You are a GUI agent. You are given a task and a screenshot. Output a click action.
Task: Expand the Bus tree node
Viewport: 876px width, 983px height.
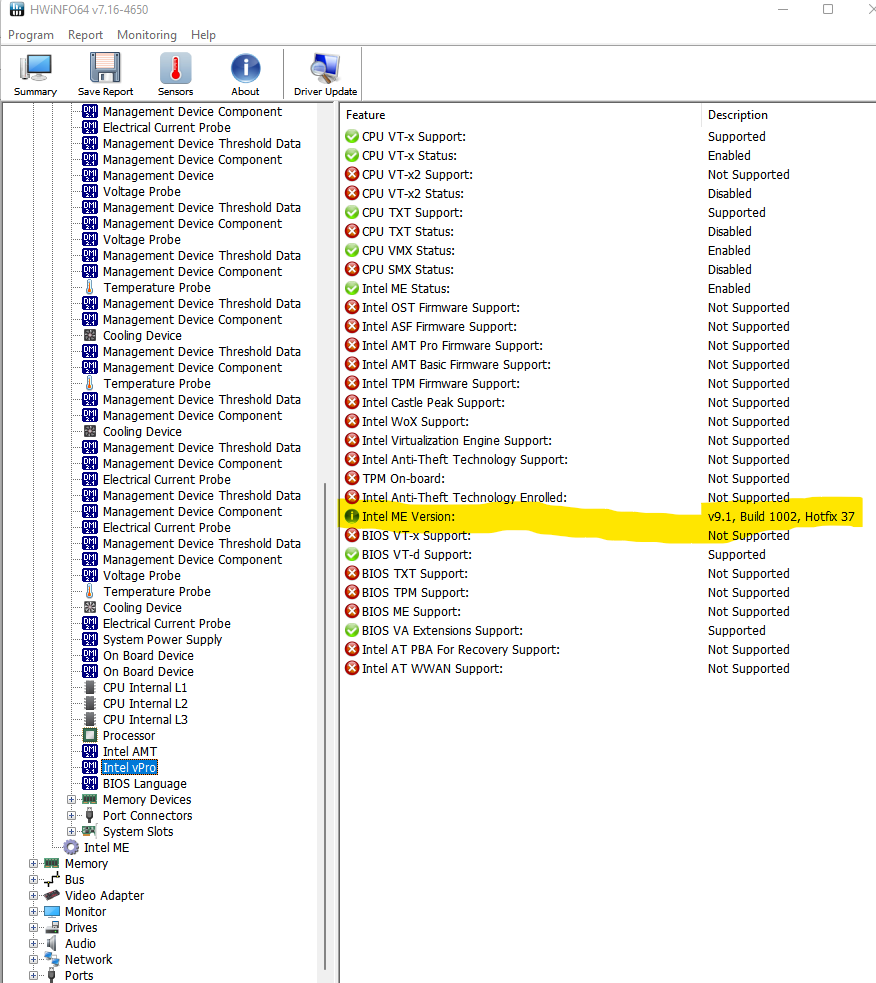[x=33, y=880]
